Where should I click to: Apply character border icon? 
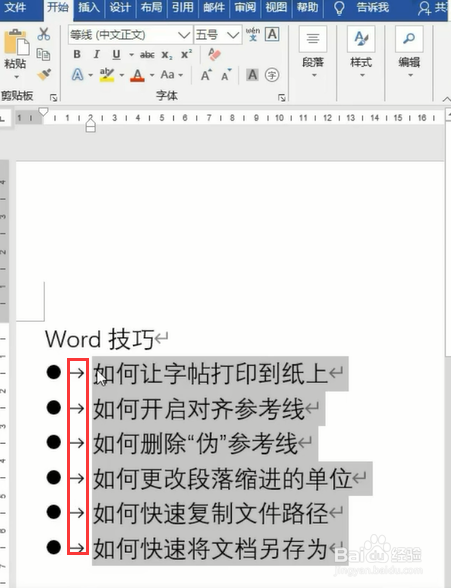(x=272, y=34)
